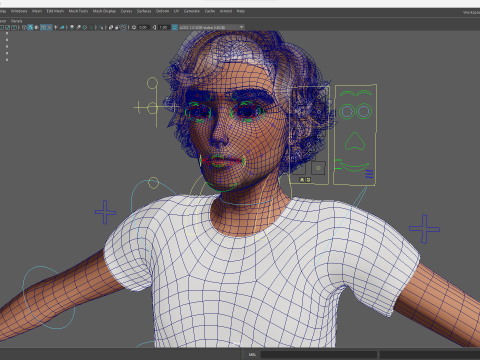Click the exposure reset icon
480x360 pixels.
[x=134, y=27]
